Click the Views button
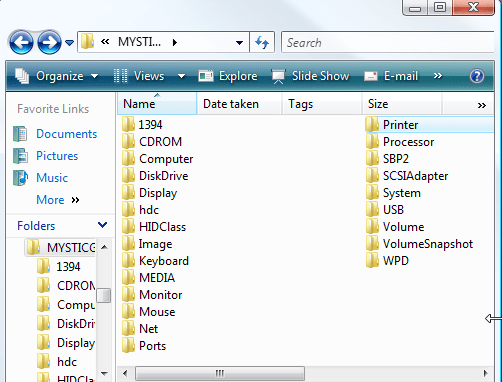Viewport: 502px width, 382px height. coord(139,76)
